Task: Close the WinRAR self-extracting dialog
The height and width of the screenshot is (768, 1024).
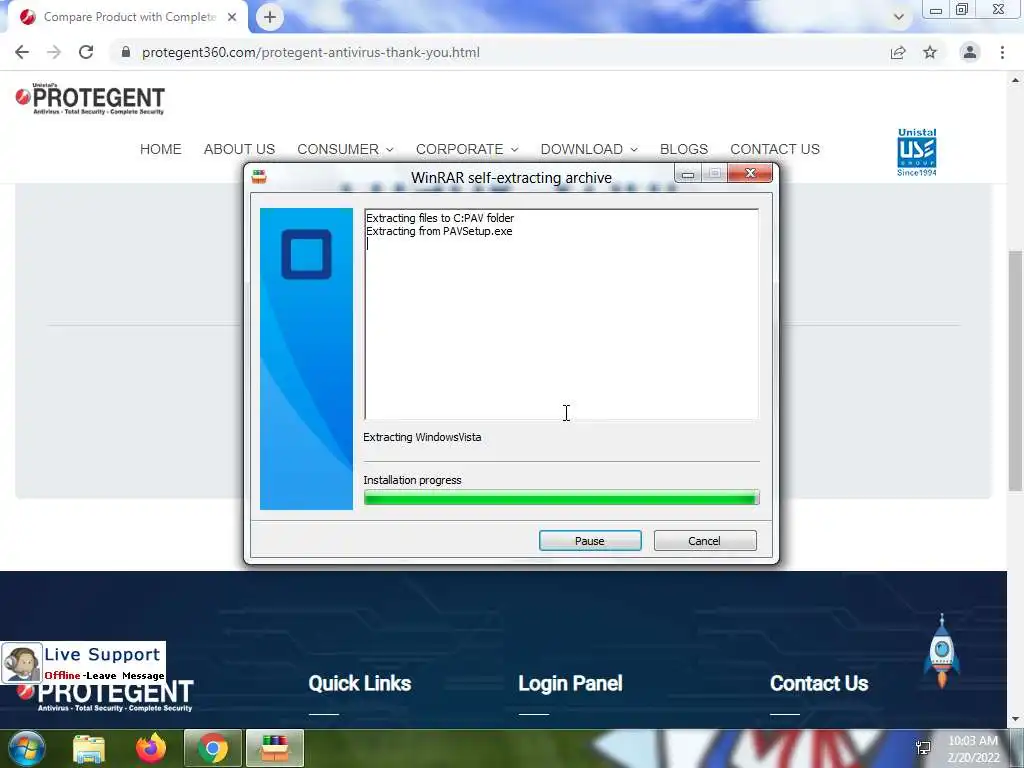Action: pyautogui.click(x=750, y=173)
